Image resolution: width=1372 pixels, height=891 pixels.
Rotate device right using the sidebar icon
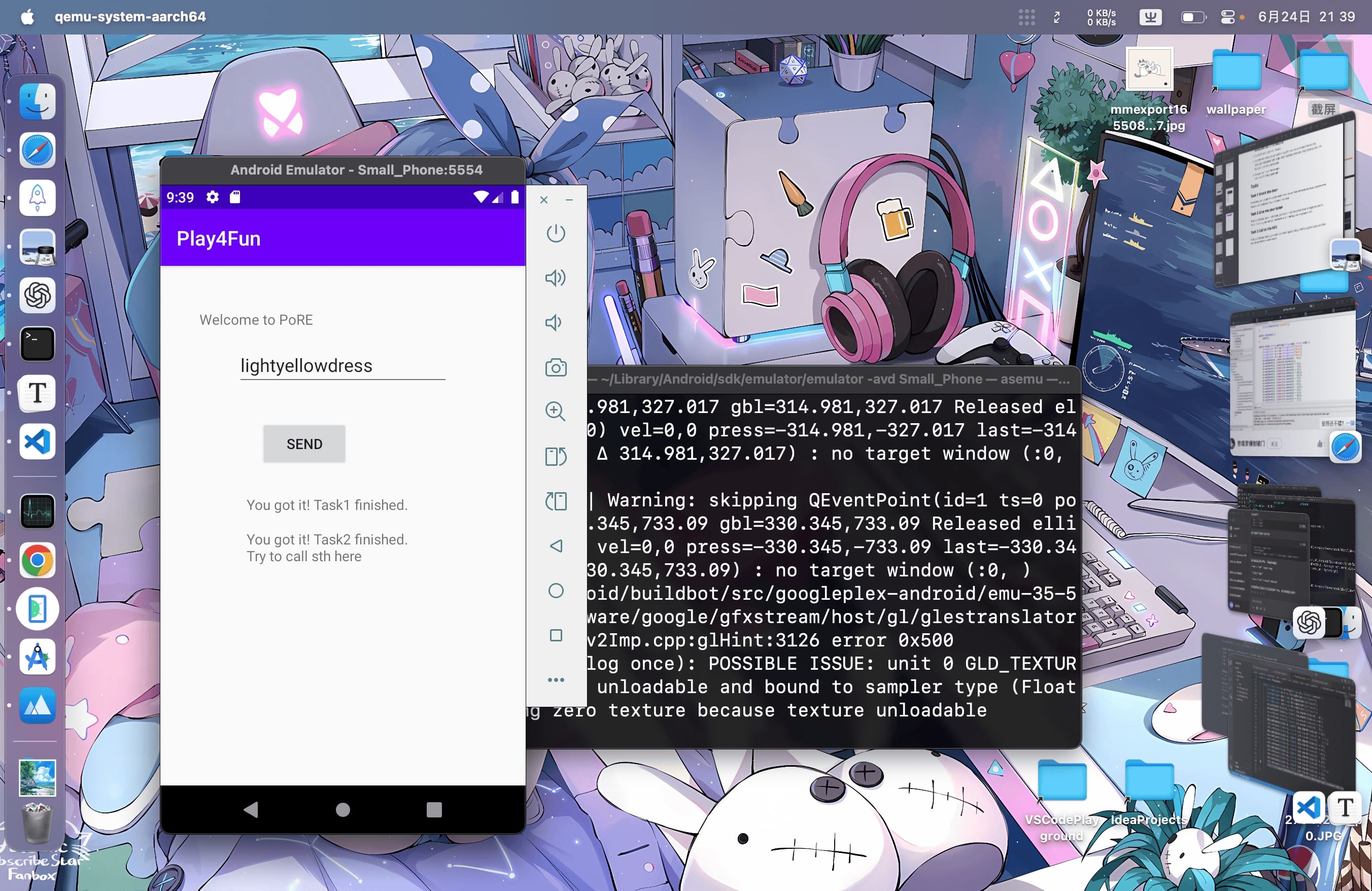pos(556,501)
